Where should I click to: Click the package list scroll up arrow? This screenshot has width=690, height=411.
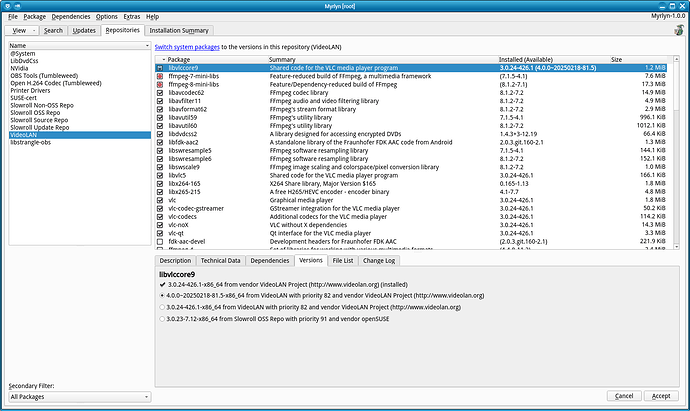pos(676,59)
